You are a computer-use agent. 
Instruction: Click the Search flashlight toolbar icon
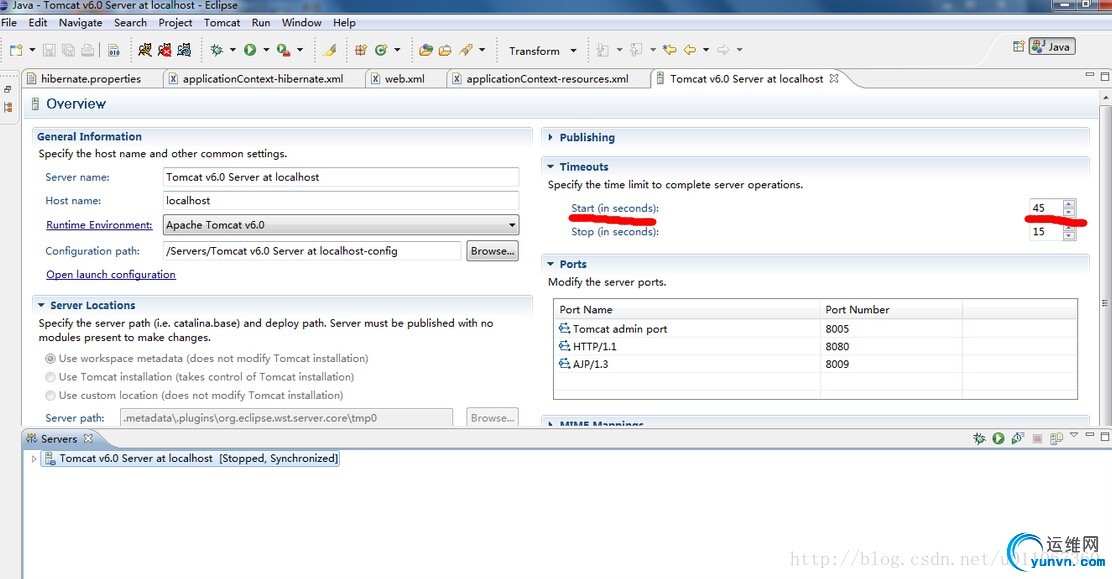point(466,50)
